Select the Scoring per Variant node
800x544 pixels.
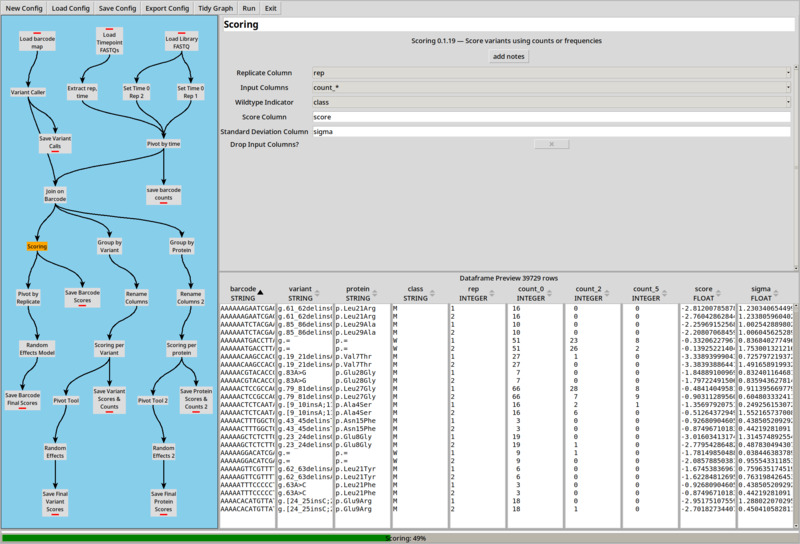pos(109,349)
